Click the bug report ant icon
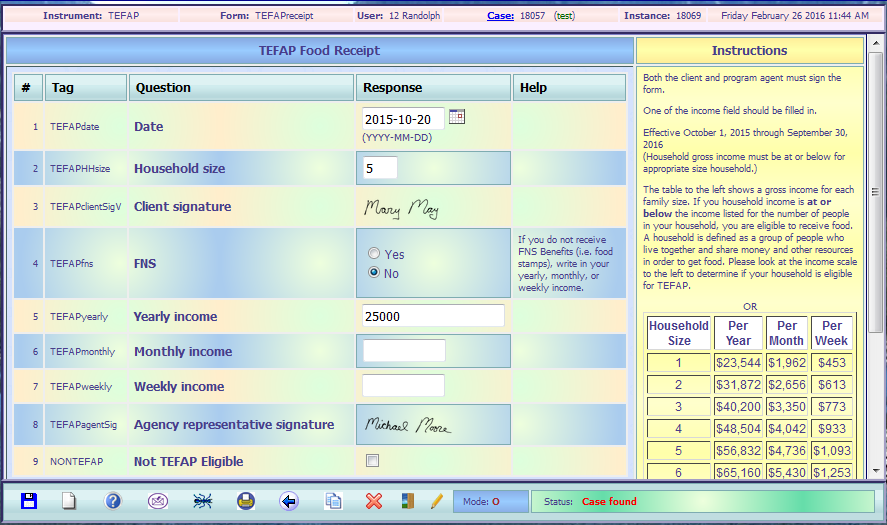Viewport: 887px width, 525px height. click(x=202, y=501)
